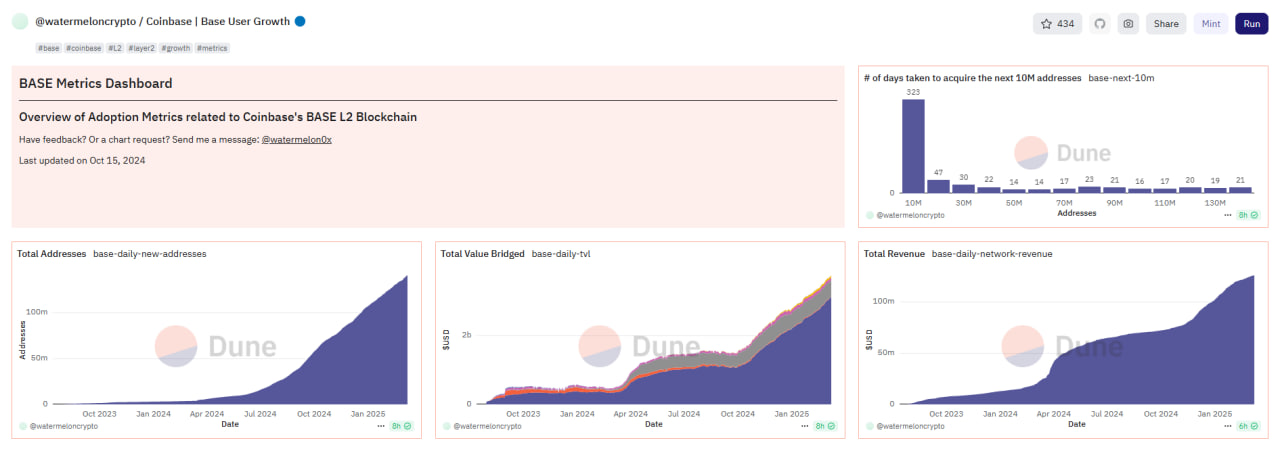This screenshot has height=449, width=1280.
Task: Open the base-next-10m query link
Action: [1121, 77]
